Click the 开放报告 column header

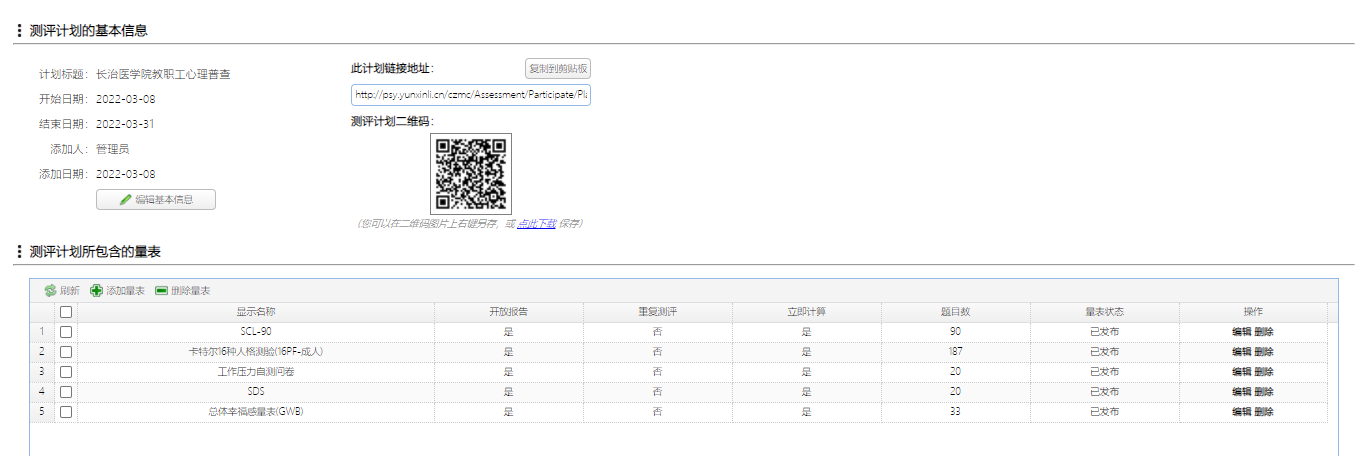click(x=508, y=312)
